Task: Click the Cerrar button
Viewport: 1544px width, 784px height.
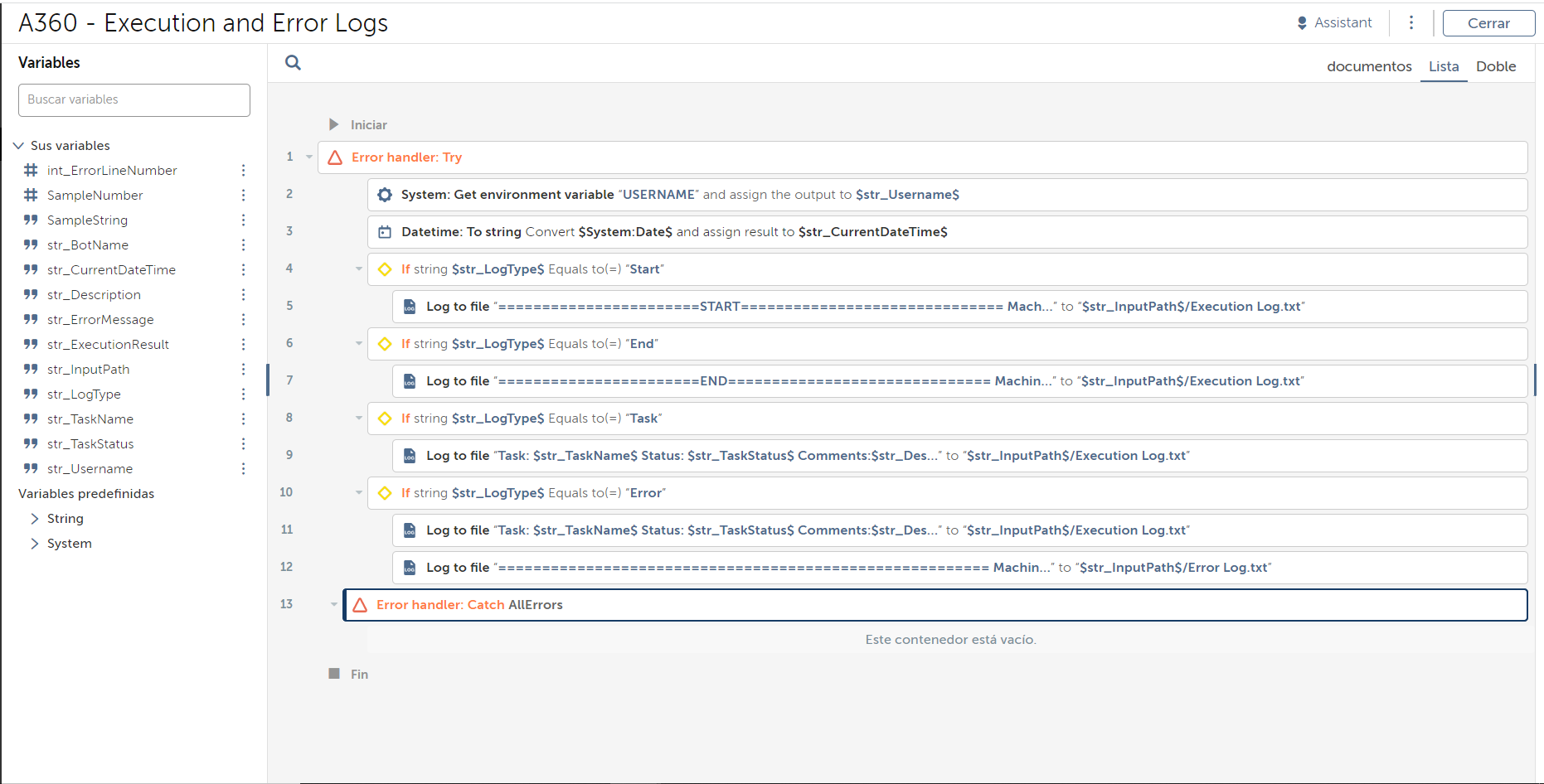Action: (1488, 23)
